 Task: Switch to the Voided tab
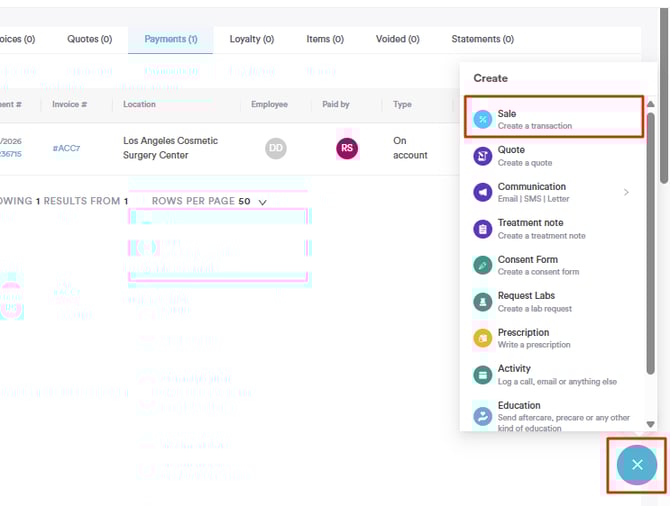click(x=400, y=39)
